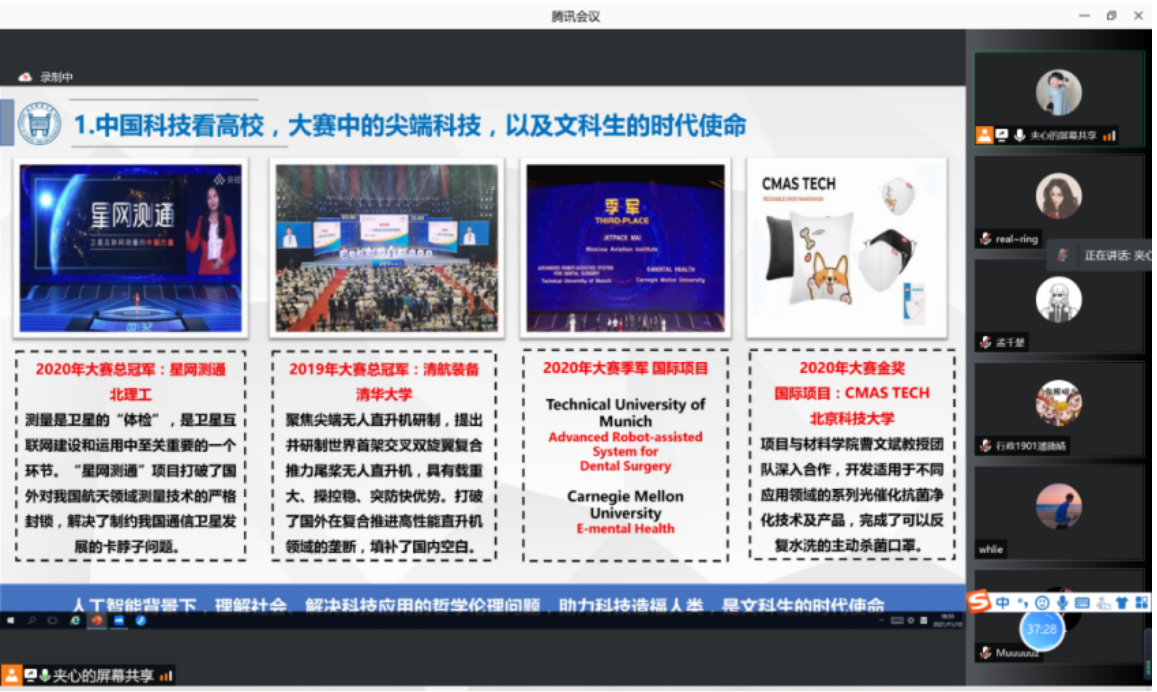Select whlie participant tile

[x=1058, y=510]
